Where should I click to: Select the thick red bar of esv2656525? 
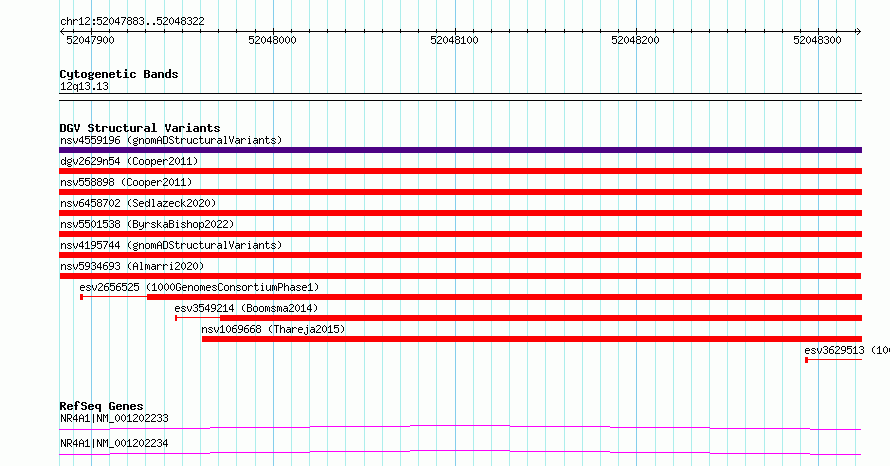pyautogui.click(x=505, y=297)
